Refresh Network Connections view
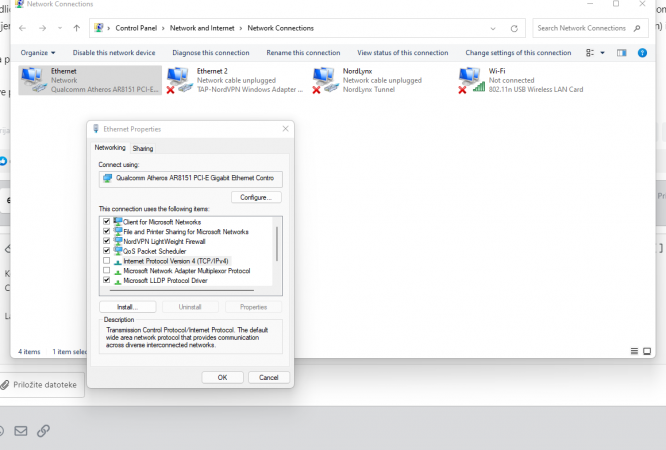The width and height of the screenshot is (666, 450). (x=514, y=28)
